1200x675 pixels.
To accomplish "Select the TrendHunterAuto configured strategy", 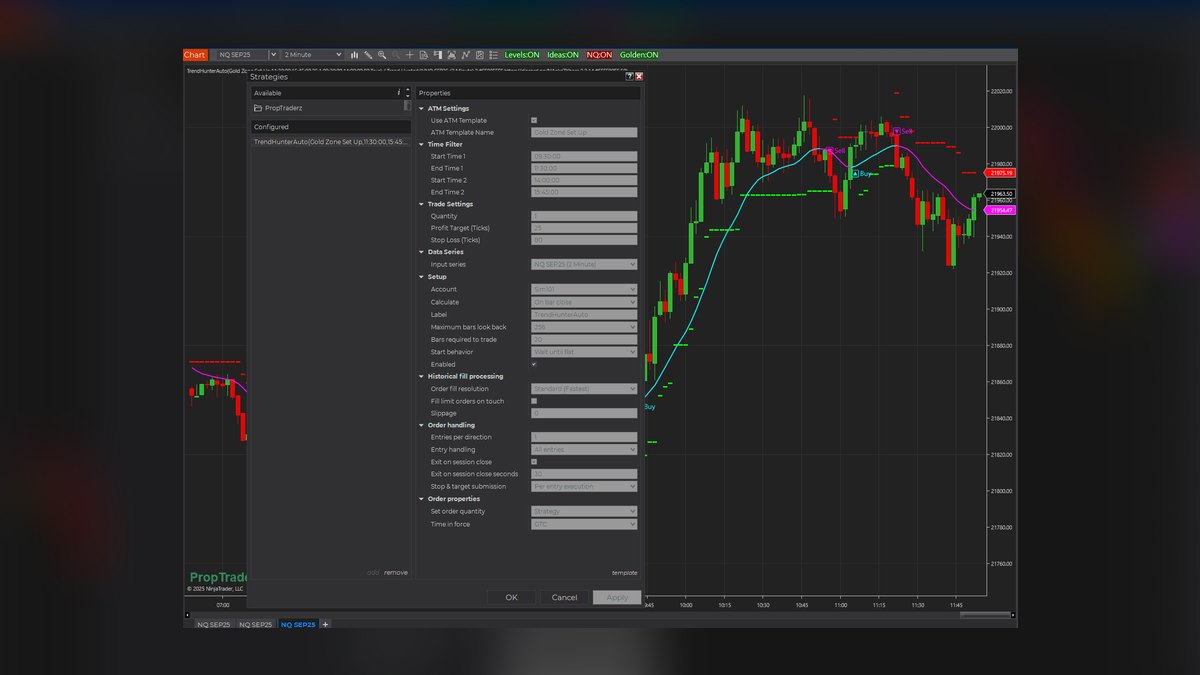I will pyautogui.click(x=330, y=142).
